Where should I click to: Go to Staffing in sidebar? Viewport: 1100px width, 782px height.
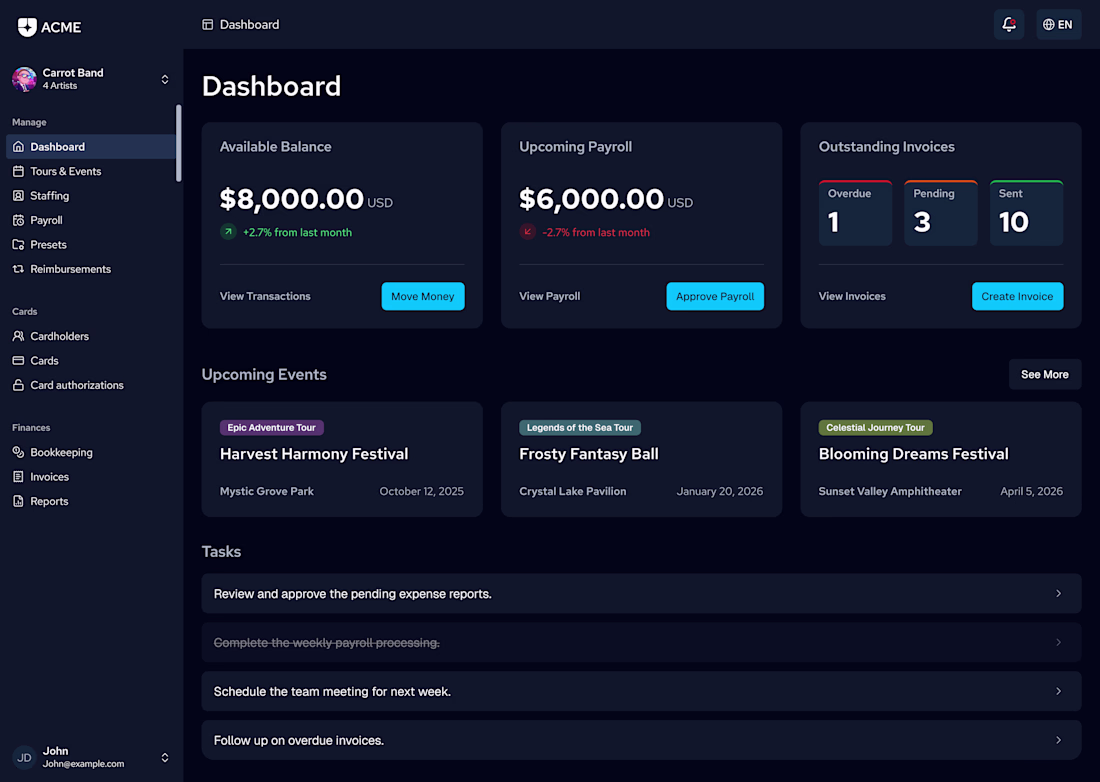(90, 196)
